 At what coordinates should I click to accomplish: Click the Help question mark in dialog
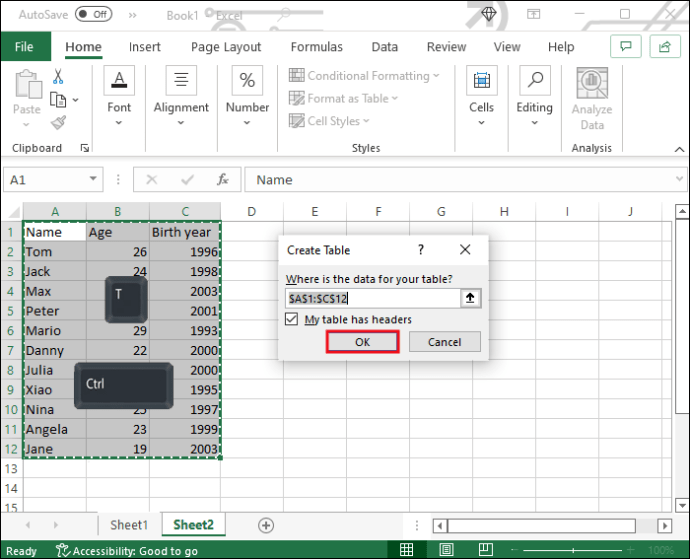click(x=421, y=250)
